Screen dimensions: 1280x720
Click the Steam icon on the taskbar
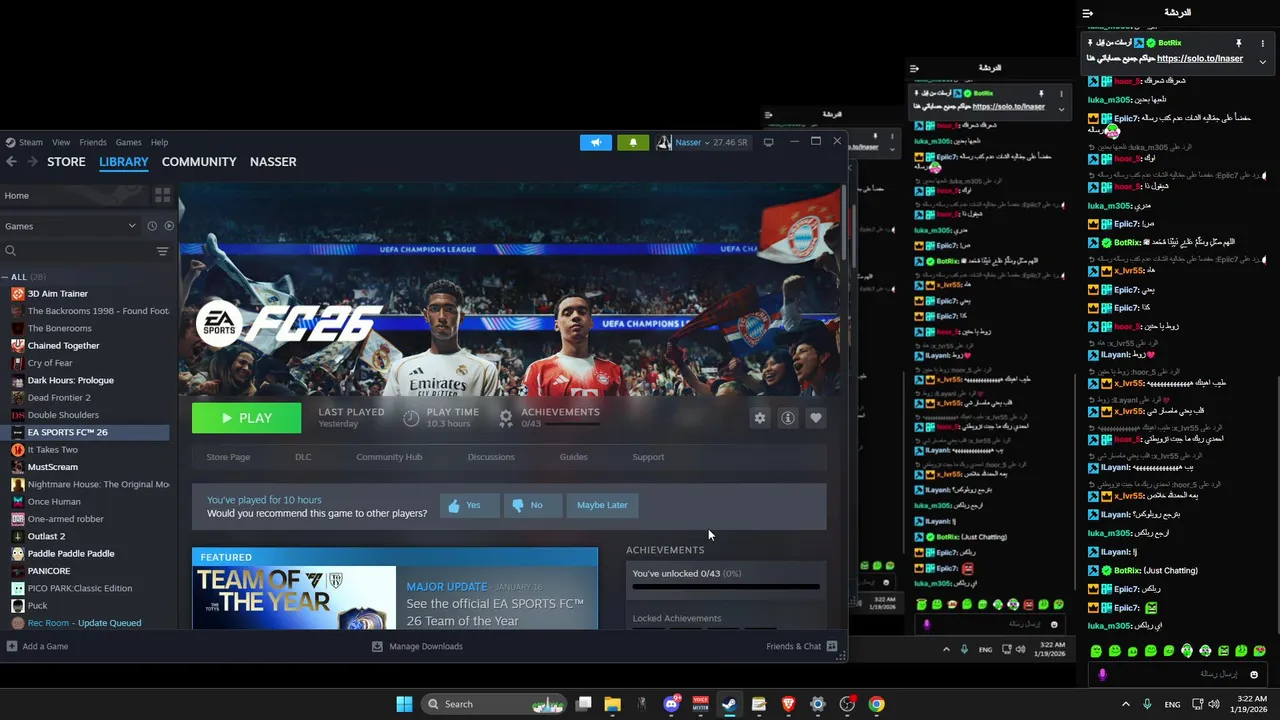point(730,704)
